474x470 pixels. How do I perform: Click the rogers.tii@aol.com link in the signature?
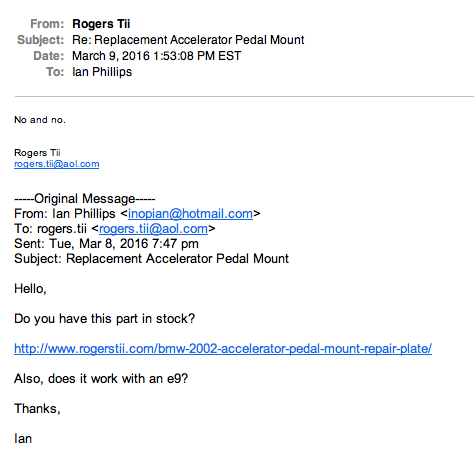(x=57, y=164)
